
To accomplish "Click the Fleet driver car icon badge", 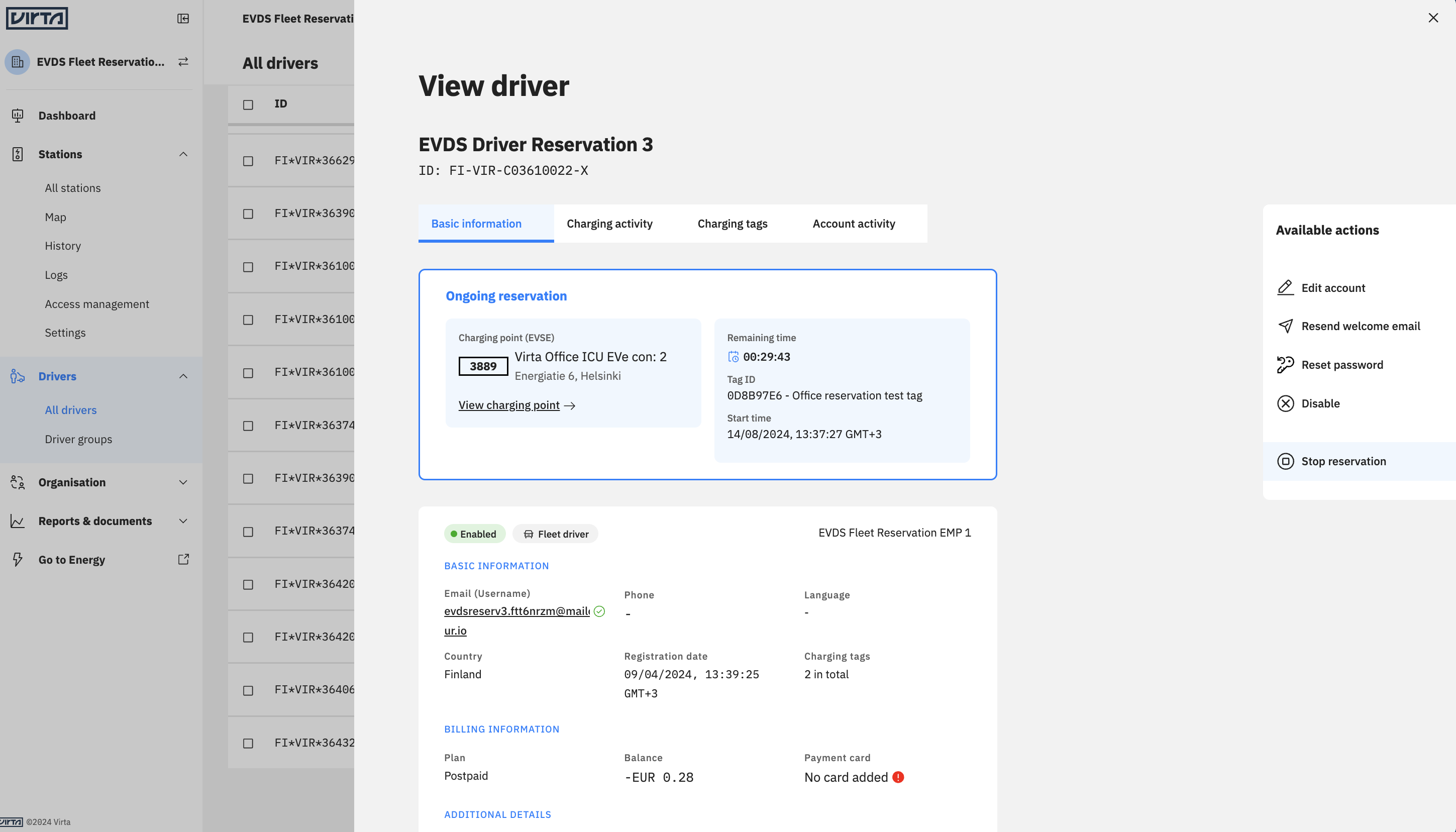I will pos(556,534).
